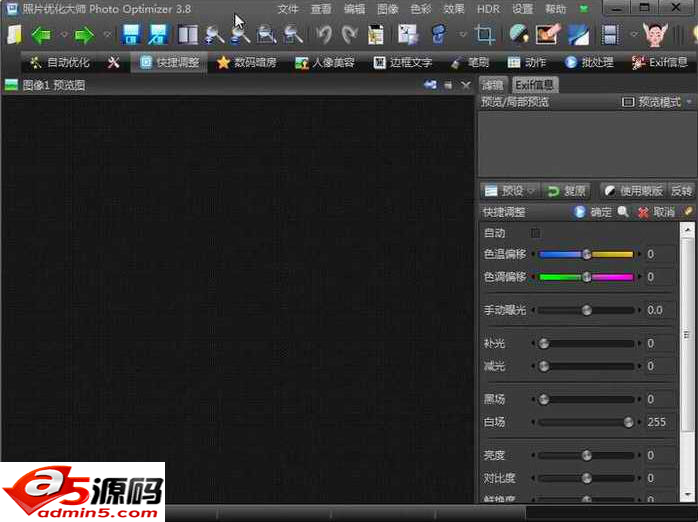Screen dimensions: 698x522
Task: Click the 白场 value field showing 255
Action: (x=660, y=422)
